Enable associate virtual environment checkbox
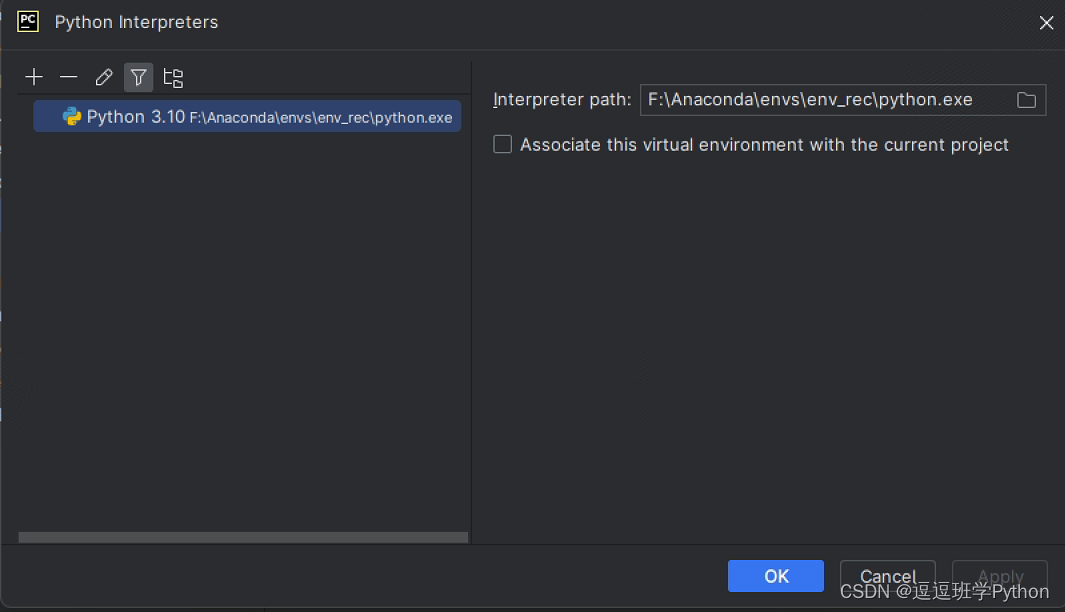Screen dimensions: 1065x612 pos(502,145)
